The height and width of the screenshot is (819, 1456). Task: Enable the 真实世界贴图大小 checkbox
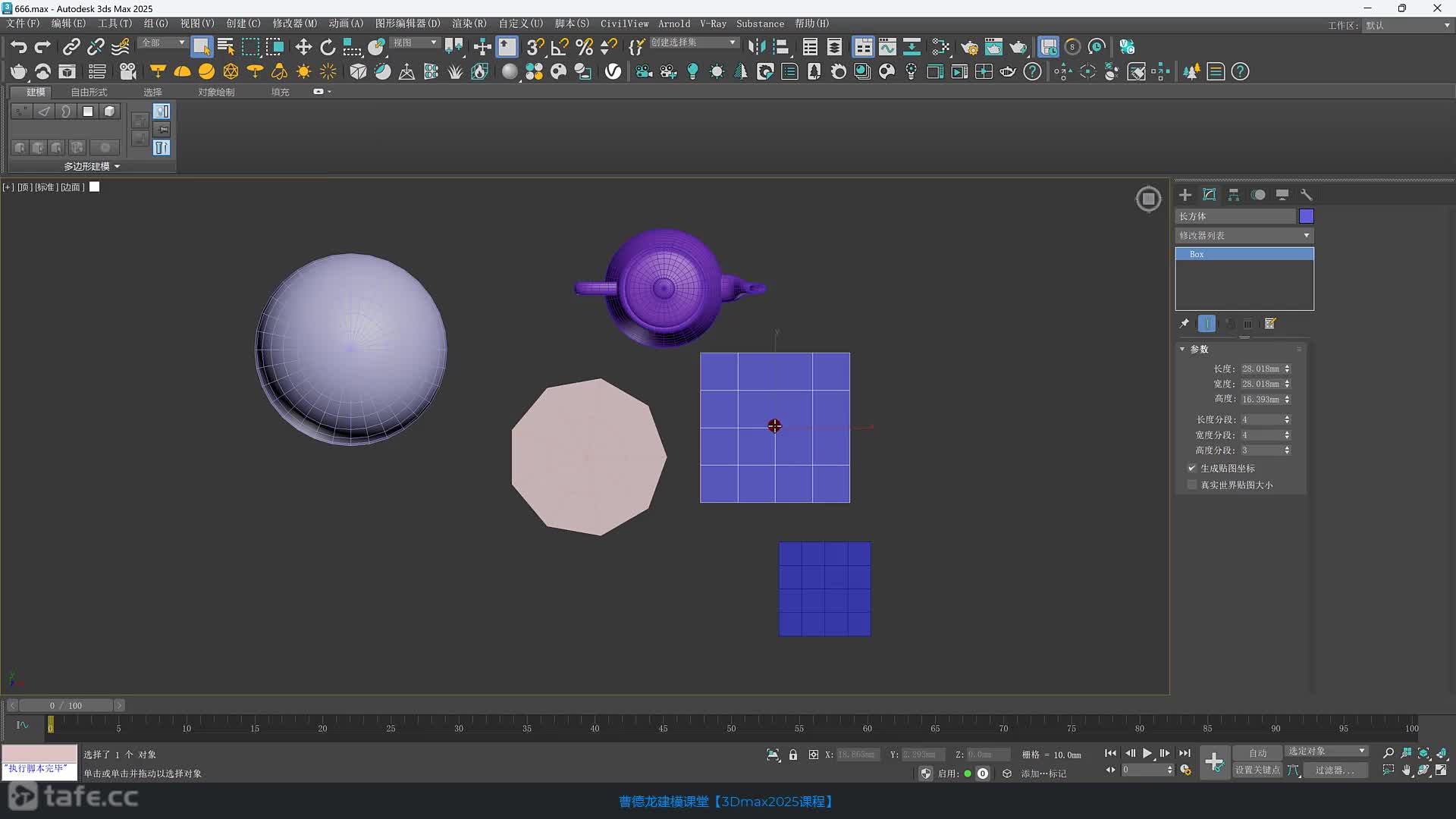pos(1192,485)
